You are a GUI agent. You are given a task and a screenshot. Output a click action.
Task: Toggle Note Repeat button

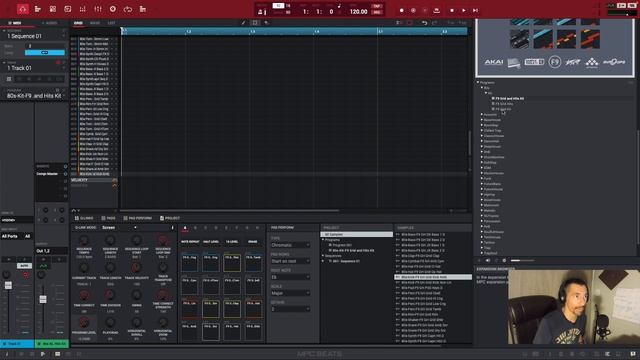(190, 242)
